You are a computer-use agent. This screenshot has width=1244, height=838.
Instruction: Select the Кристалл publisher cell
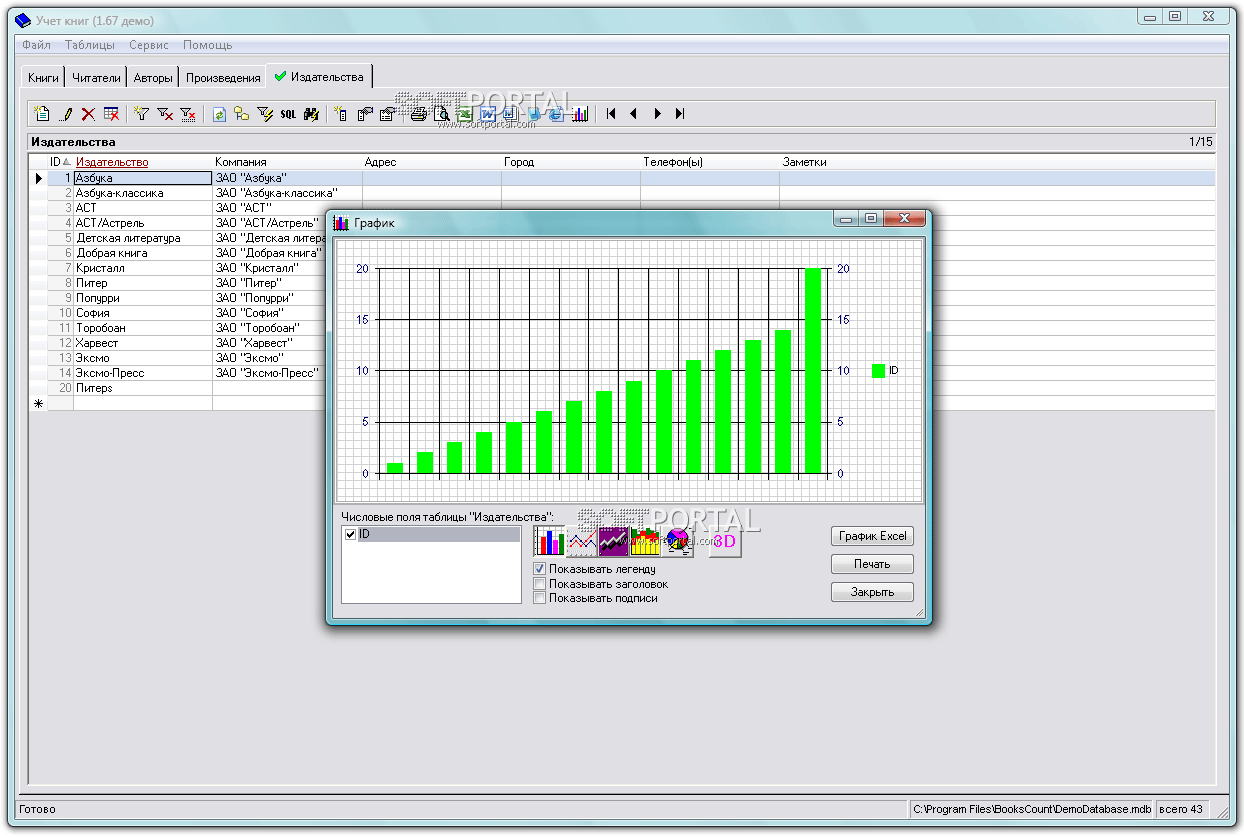(x=143, y=268)
